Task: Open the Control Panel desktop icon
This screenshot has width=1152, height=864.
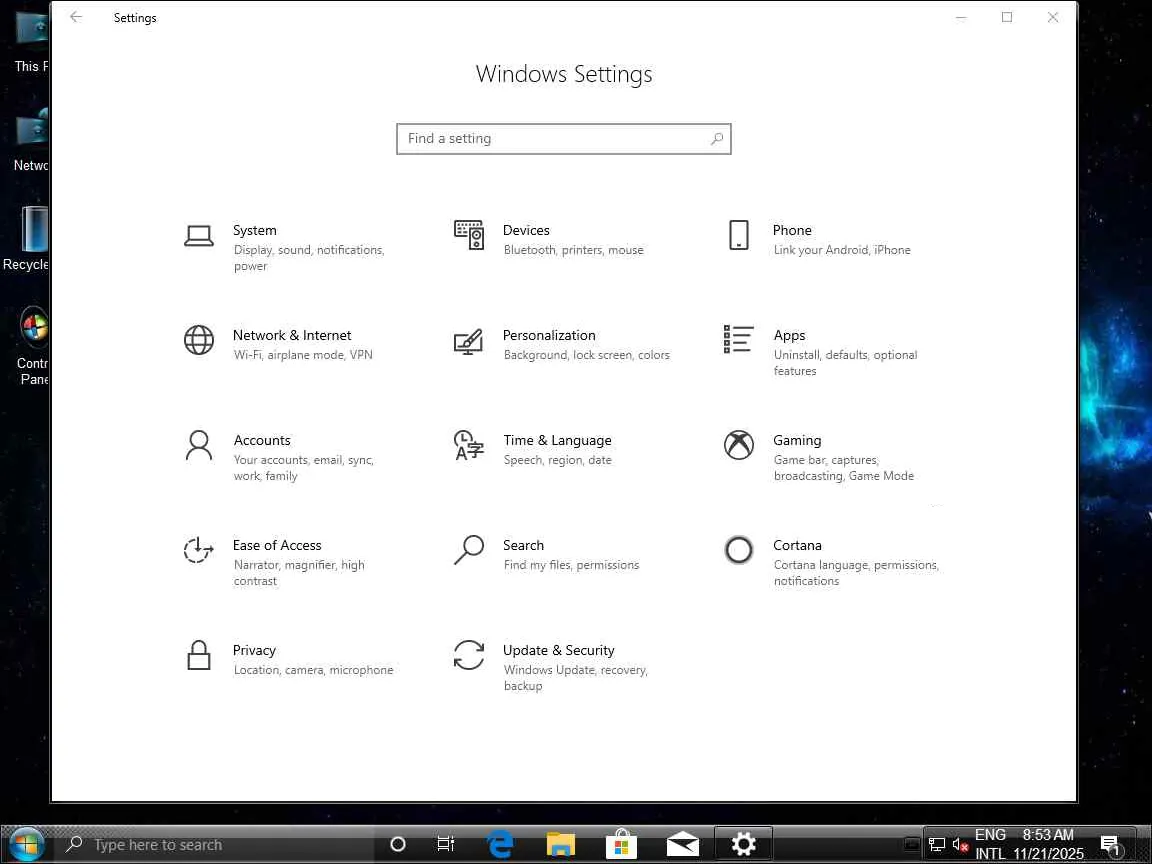Action: 33,345
